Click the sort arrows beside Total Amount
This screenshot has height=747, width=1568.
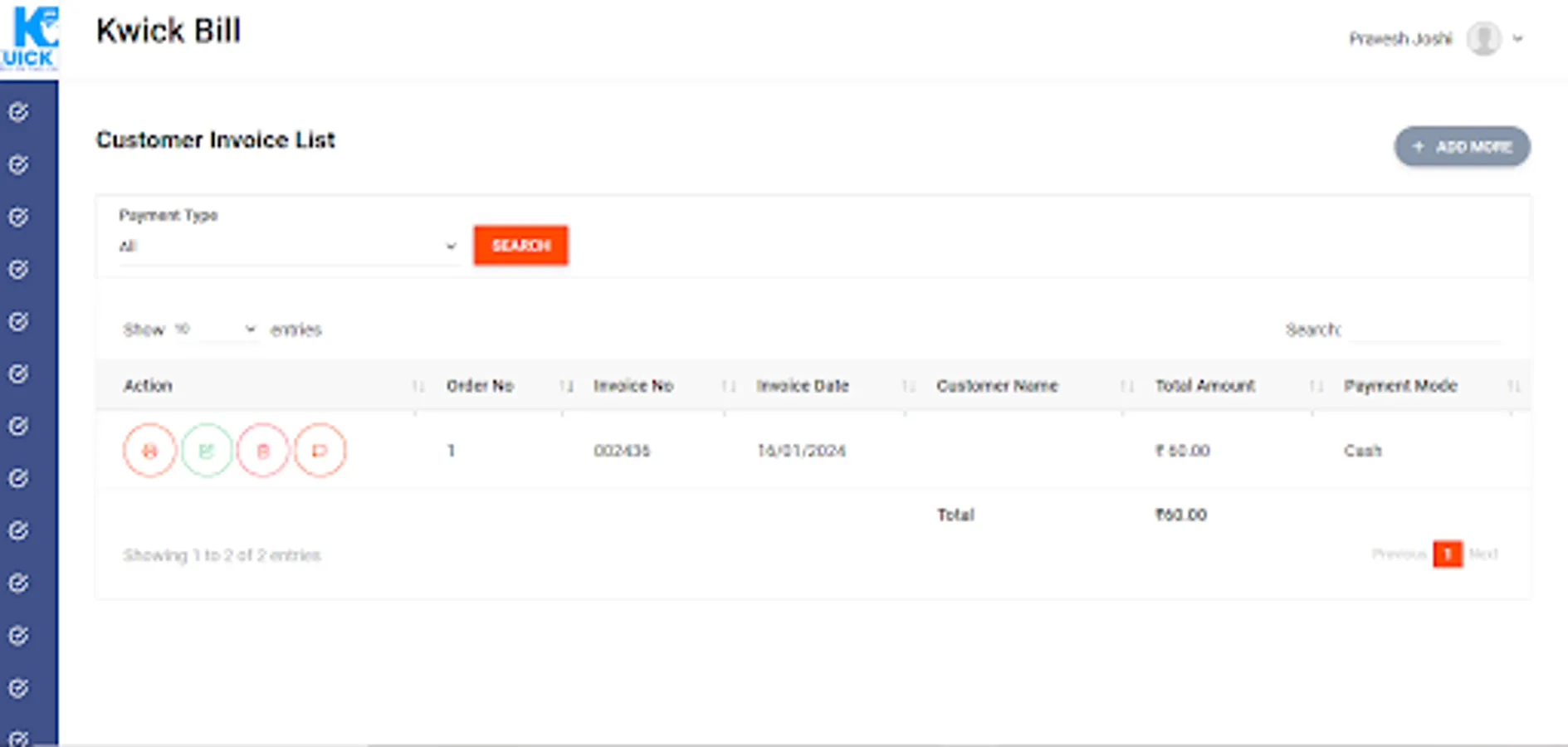1316,386
